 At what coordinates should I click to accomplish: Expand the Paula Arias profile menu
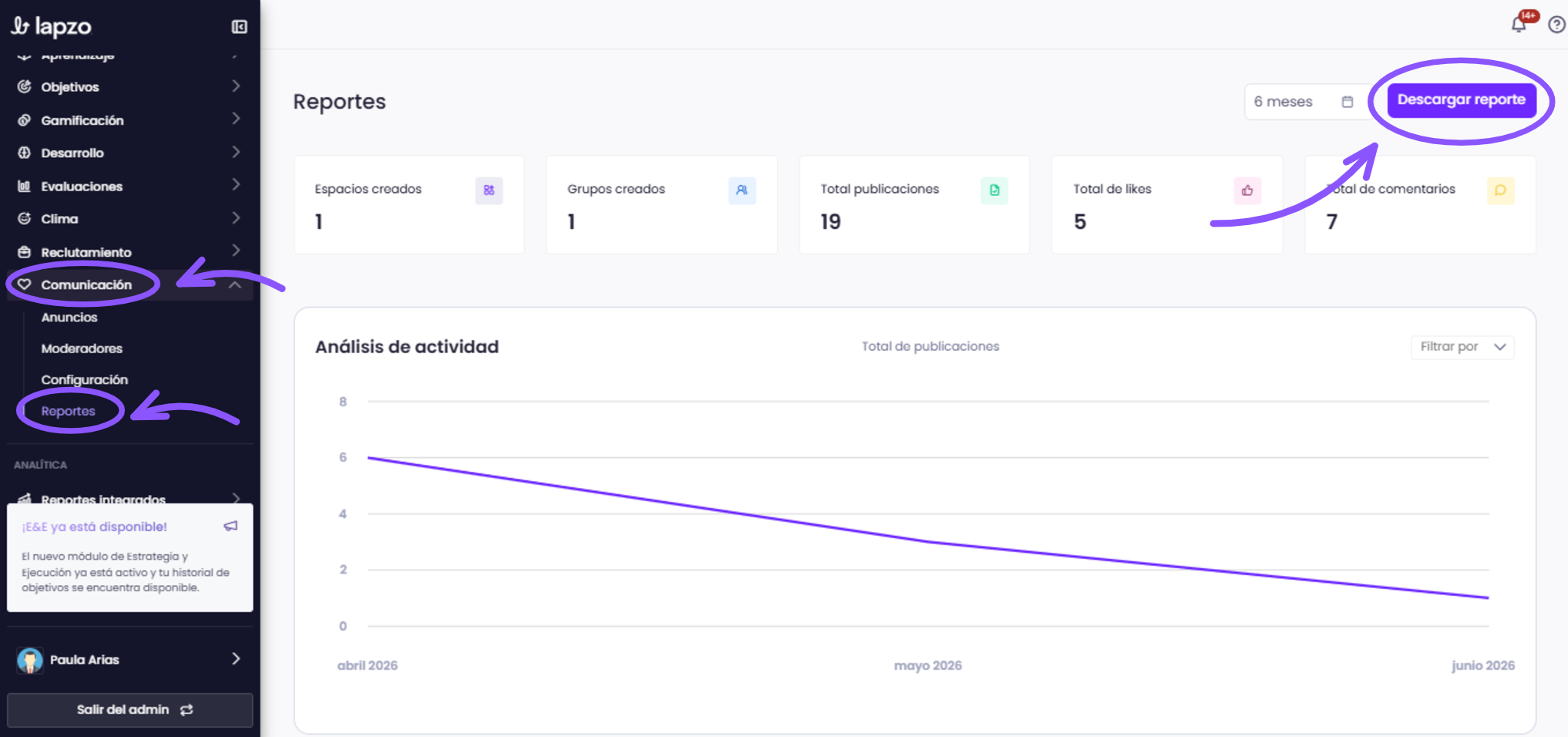click(130, 659)
